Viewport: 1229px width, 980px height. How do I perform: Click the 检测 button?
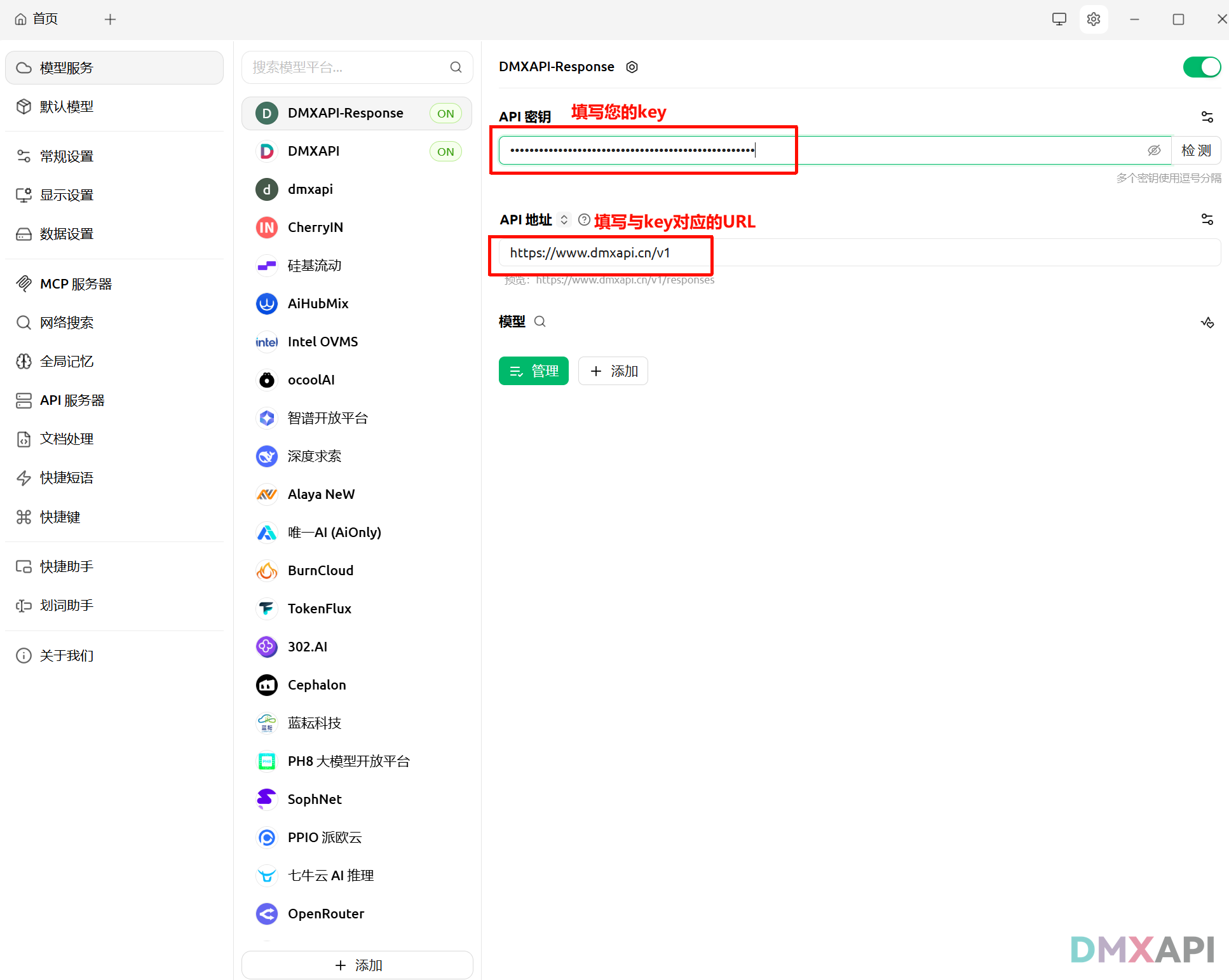(x=1195, y=151)
